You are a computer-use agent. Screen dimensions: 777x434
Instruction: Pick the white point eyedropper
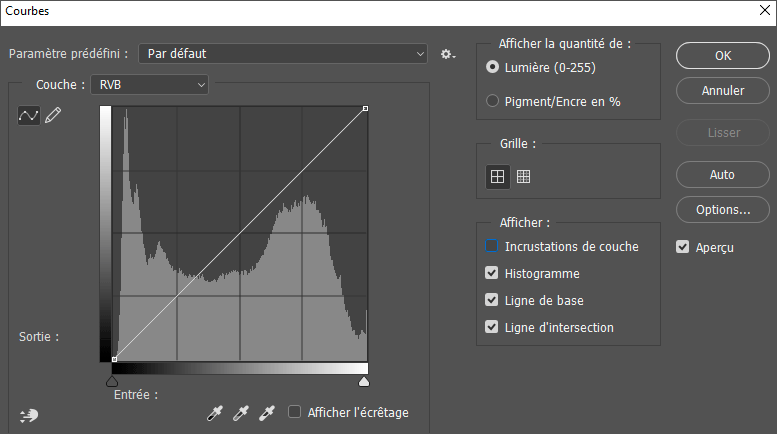tap(266, 413)
